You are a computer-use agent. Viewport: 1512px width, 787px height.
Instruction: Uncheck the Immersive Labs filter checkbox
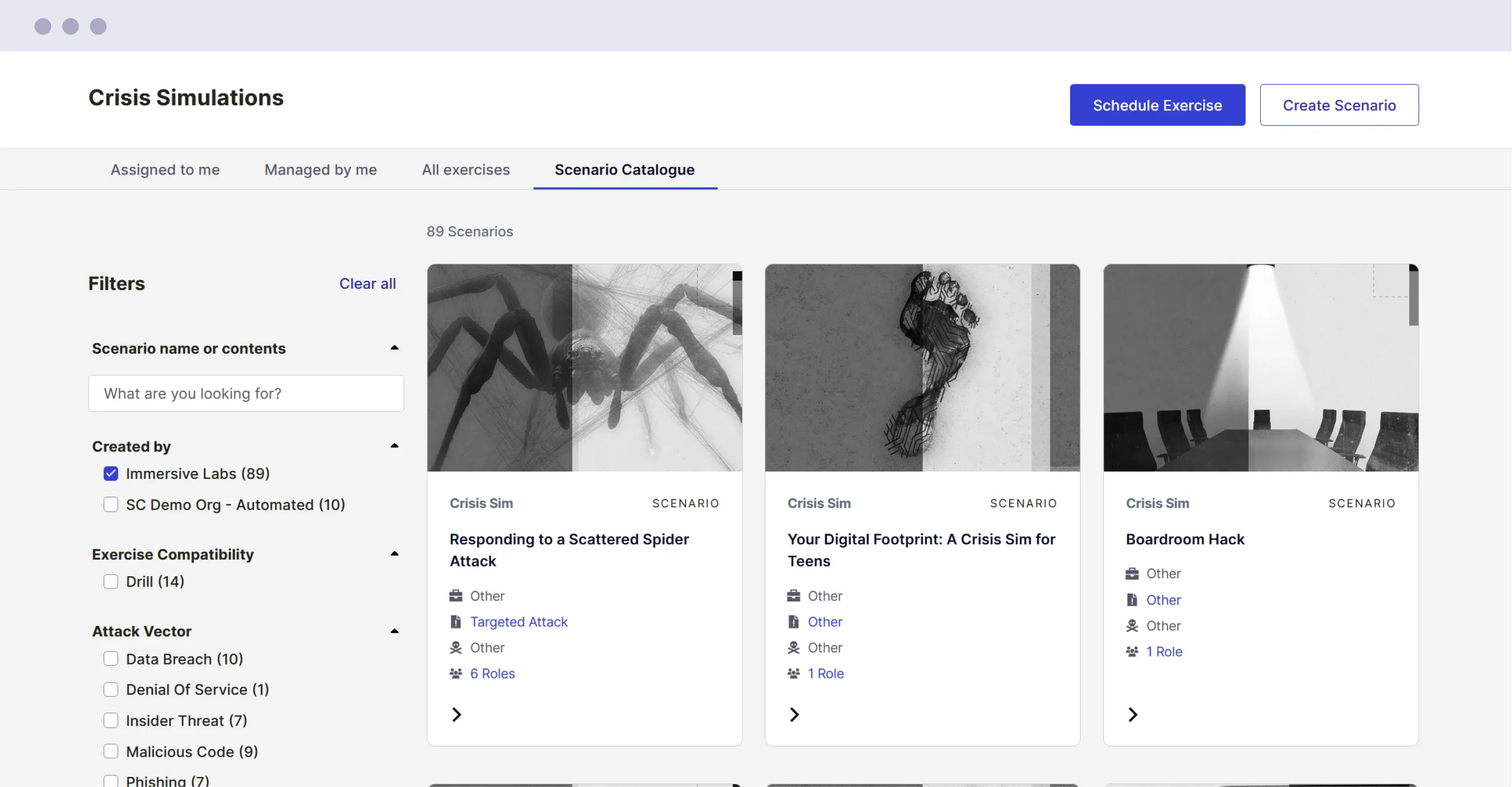pyautogui.click(x=111, y=474)
